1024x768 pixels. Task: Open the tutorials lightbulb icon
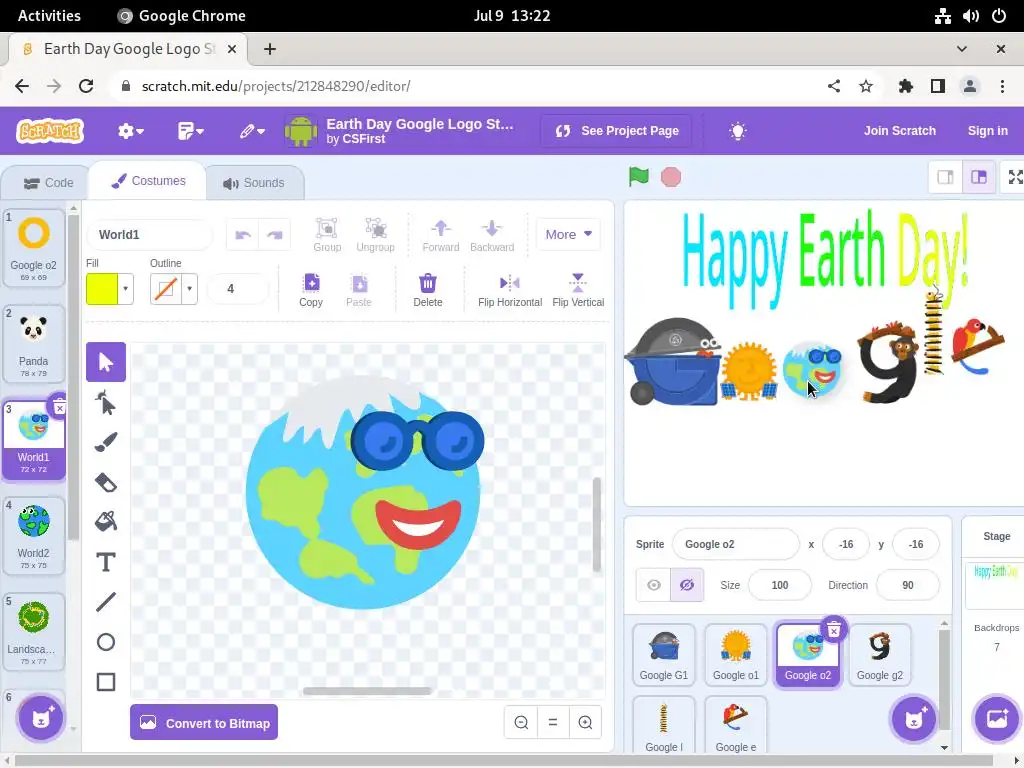tap(737, 131)
